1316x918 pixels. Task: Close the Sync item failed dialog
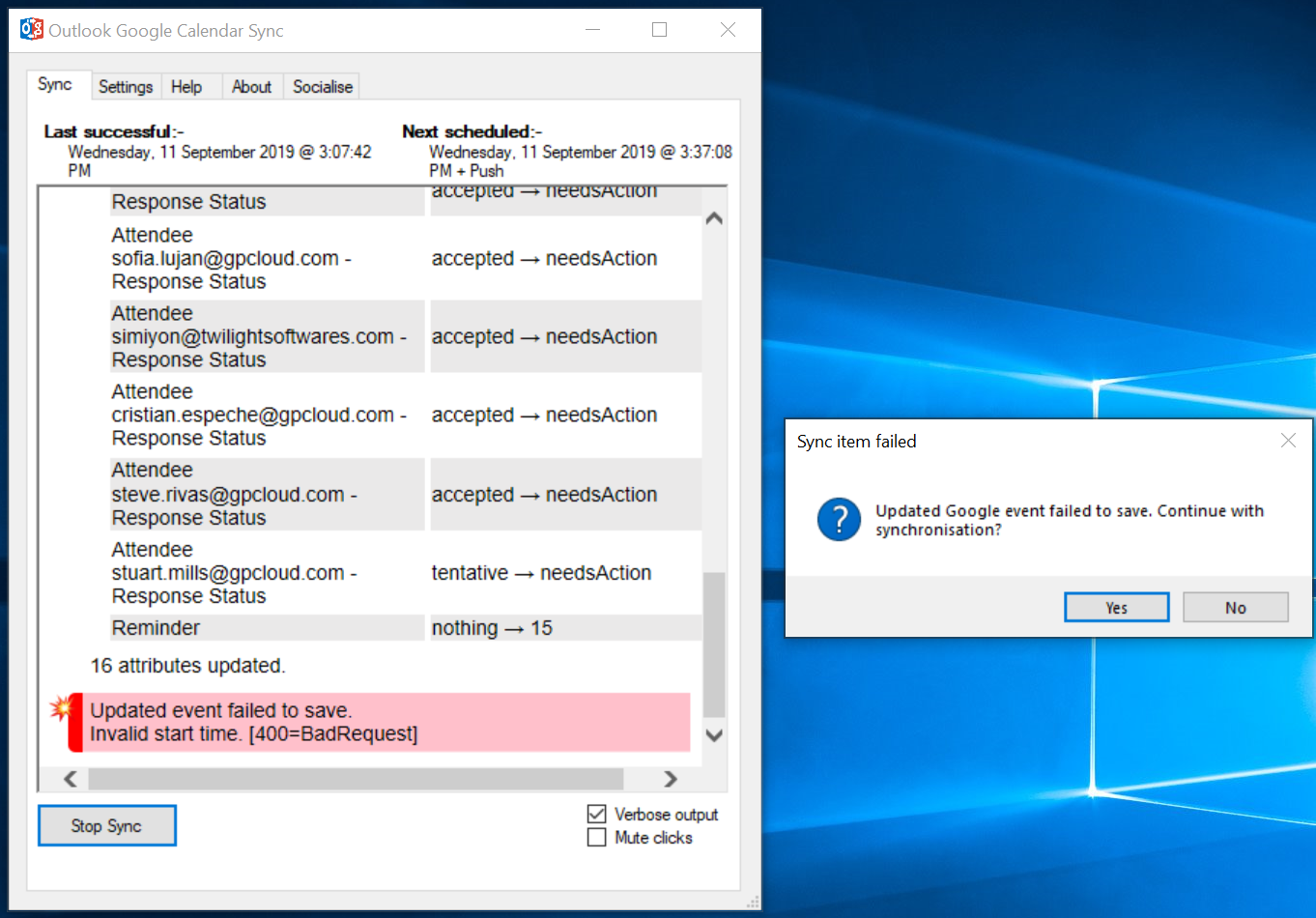coord(1288,441)
